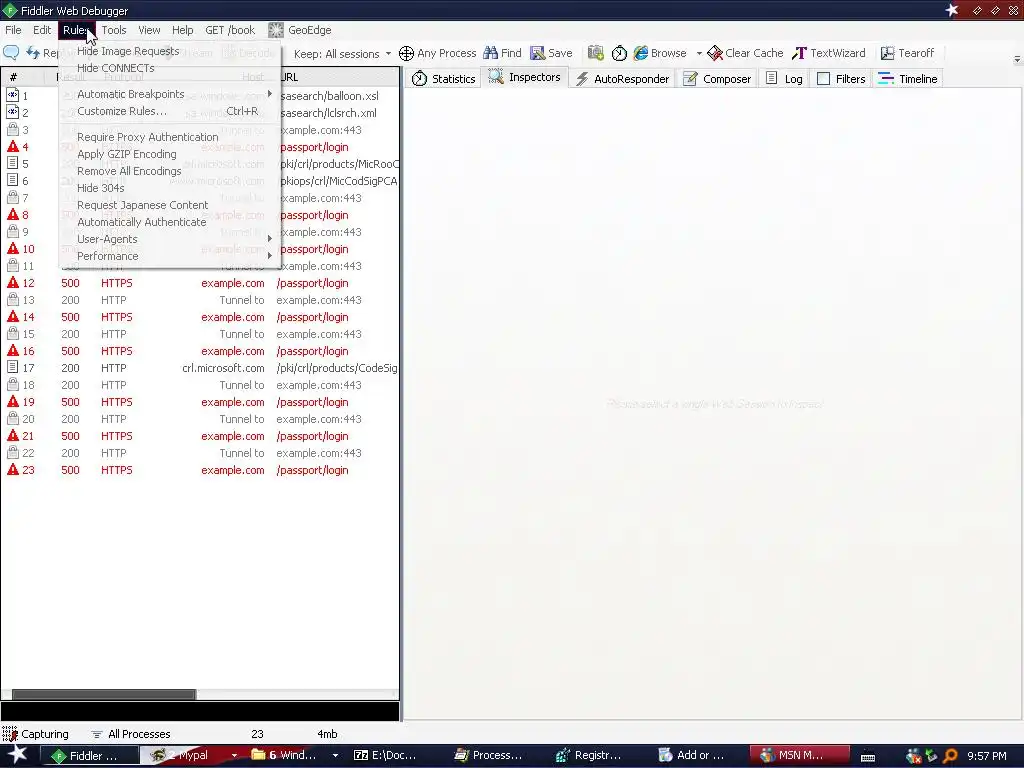Viewport: 1024px width, 768px height.
Task: Open the Help menu
Action: click(182, 30)
